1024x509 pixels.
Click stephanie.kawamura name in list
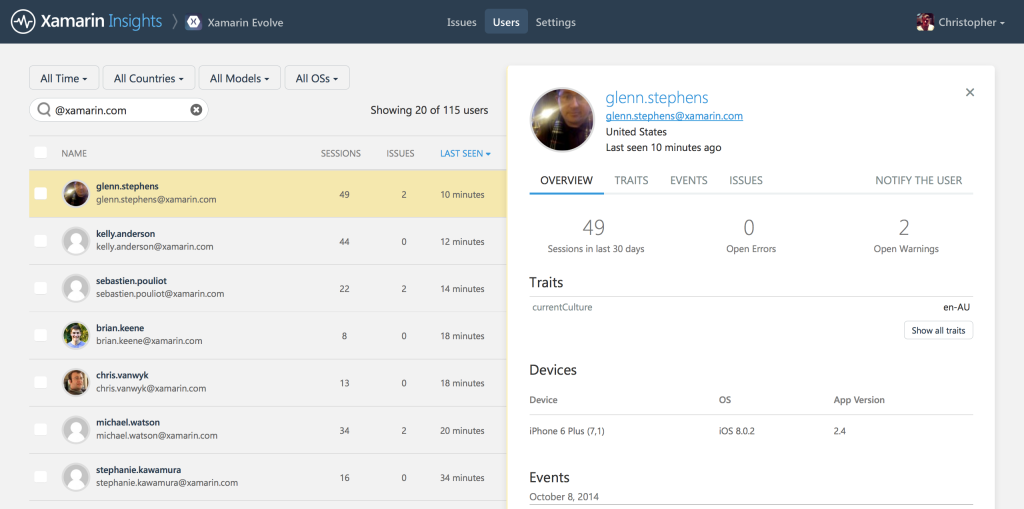(138, 470)
